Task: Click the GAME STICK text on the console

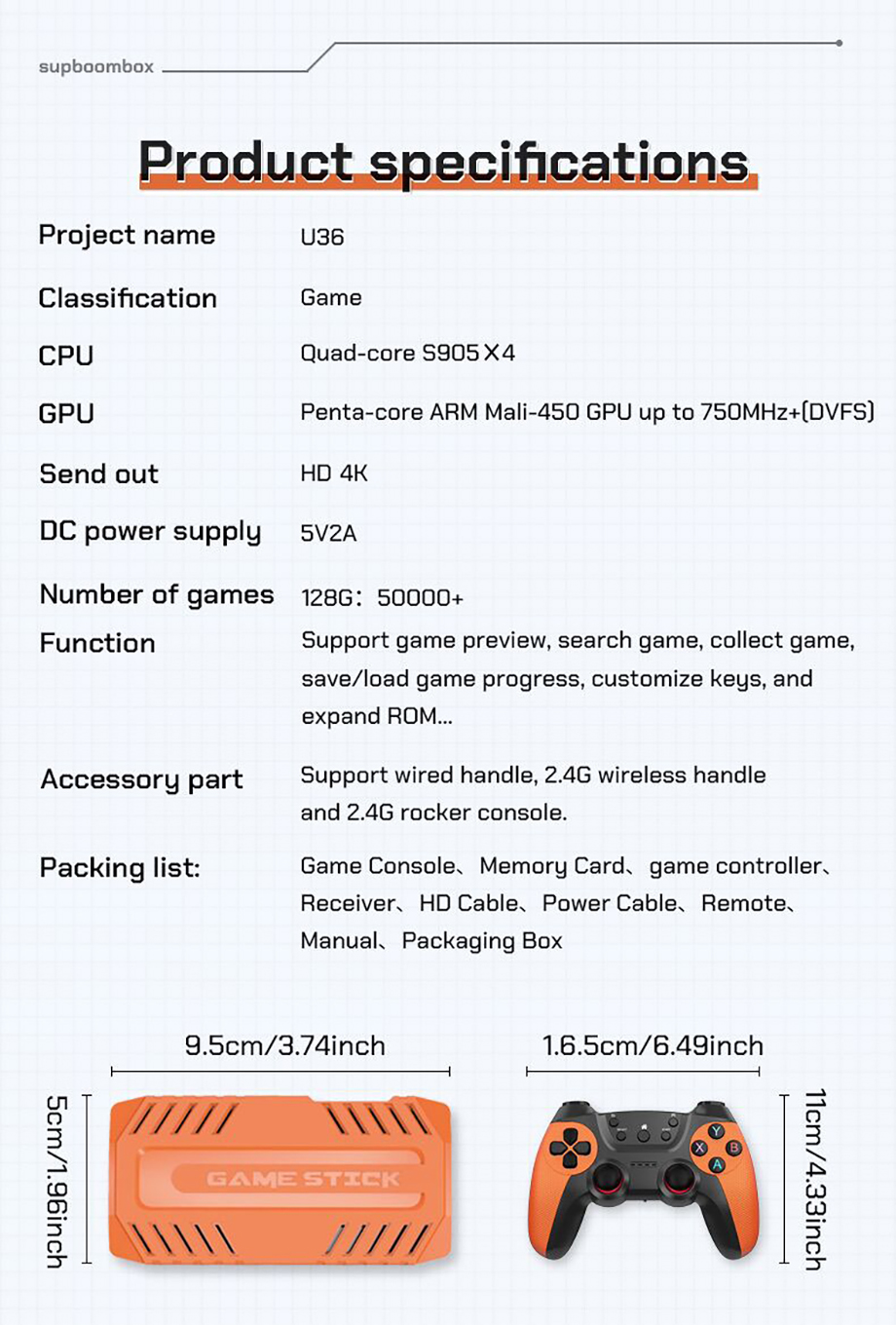Action: pos(303,1179)
